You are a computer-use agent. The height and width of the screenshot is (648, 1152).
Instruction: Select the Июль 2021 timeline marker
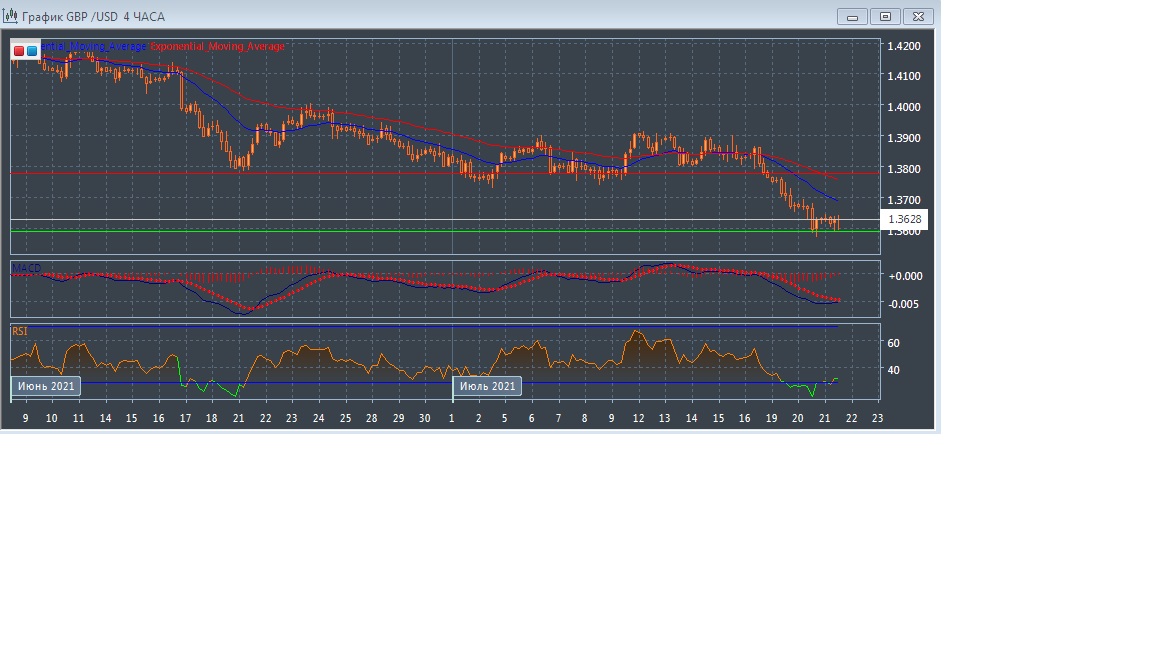pyautogui.click(x=488, y=386)
